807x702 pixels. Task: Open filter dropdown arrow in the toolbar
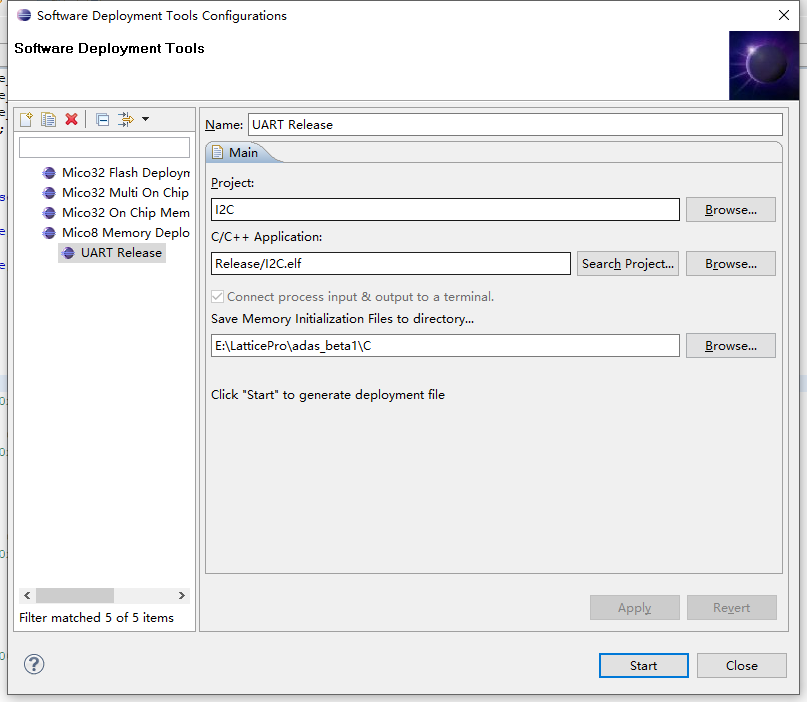146,119
